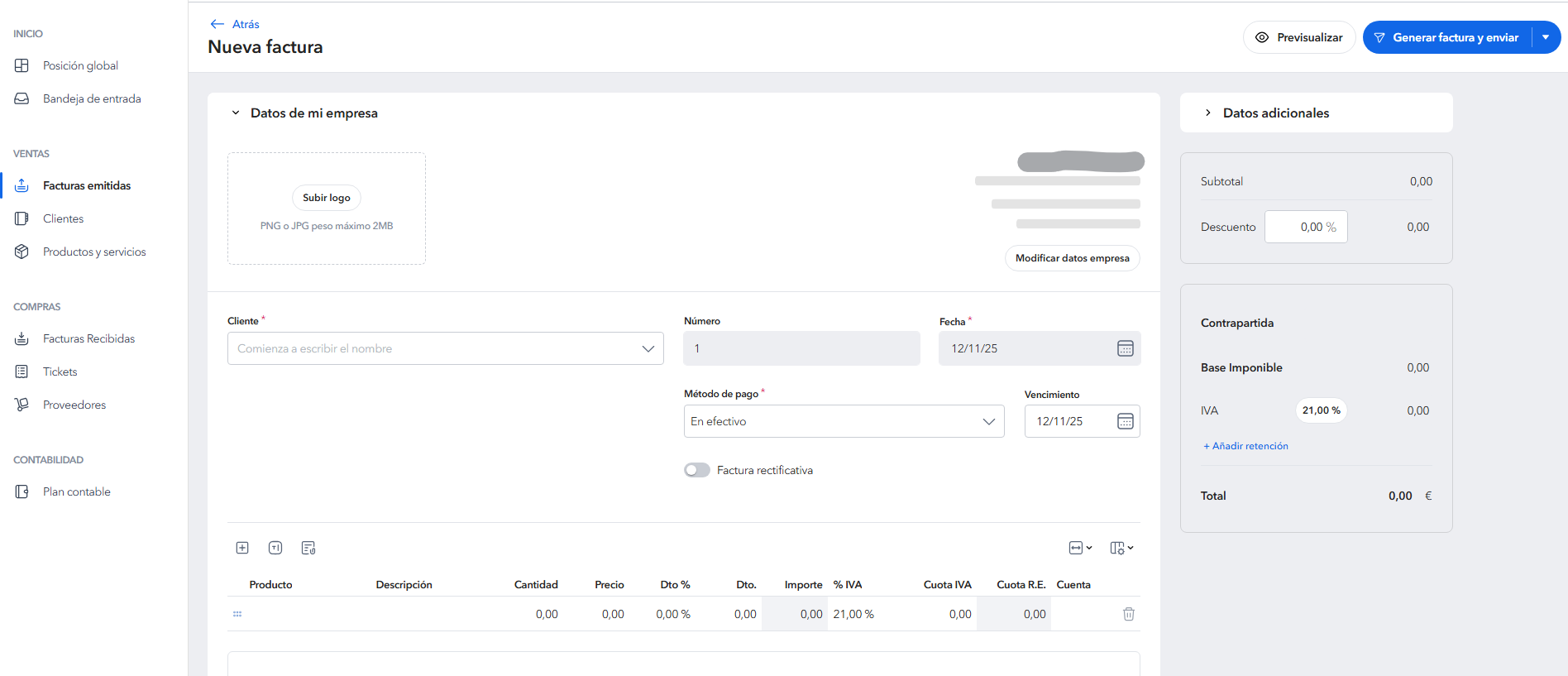Click the add line item plus icon

[x=242, y=548]
